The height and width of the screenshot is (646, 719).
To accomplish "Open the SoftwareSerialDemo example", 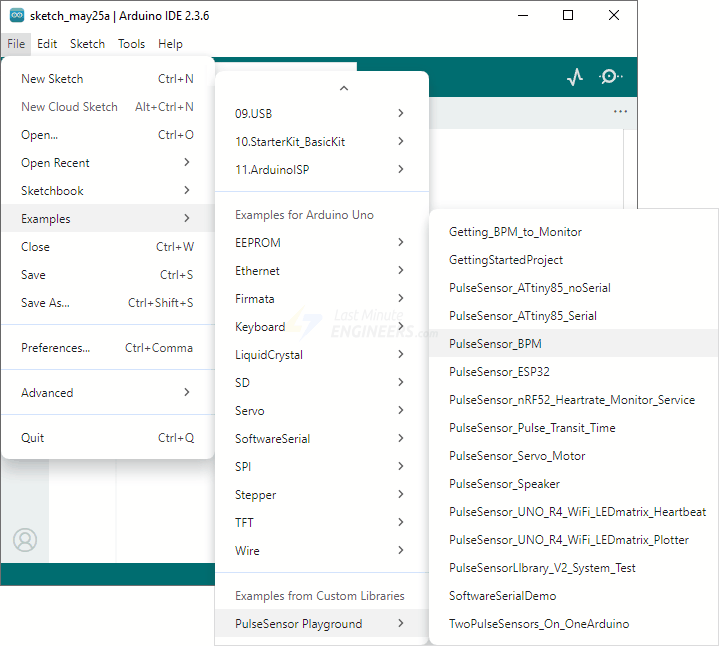I will point(502,595).
